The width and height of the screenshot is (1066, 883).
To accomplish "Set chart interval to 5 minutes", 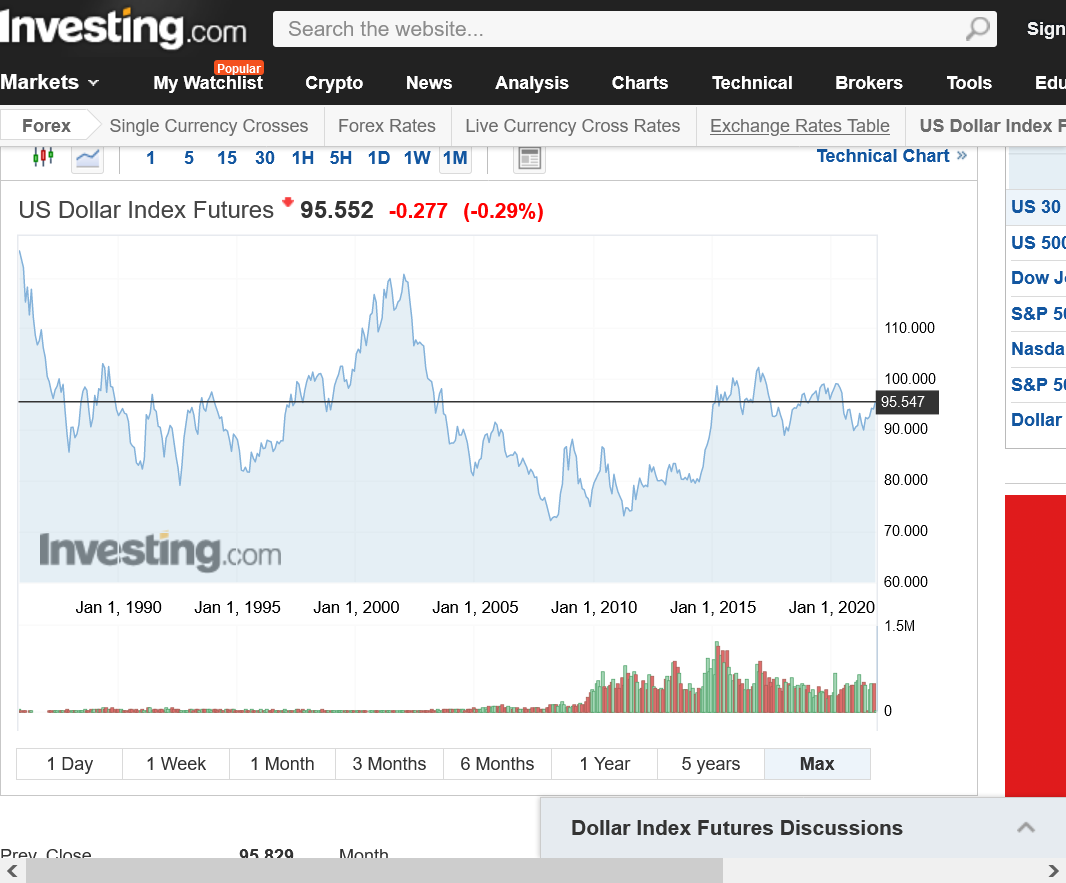I will click(x=189, y=158).
